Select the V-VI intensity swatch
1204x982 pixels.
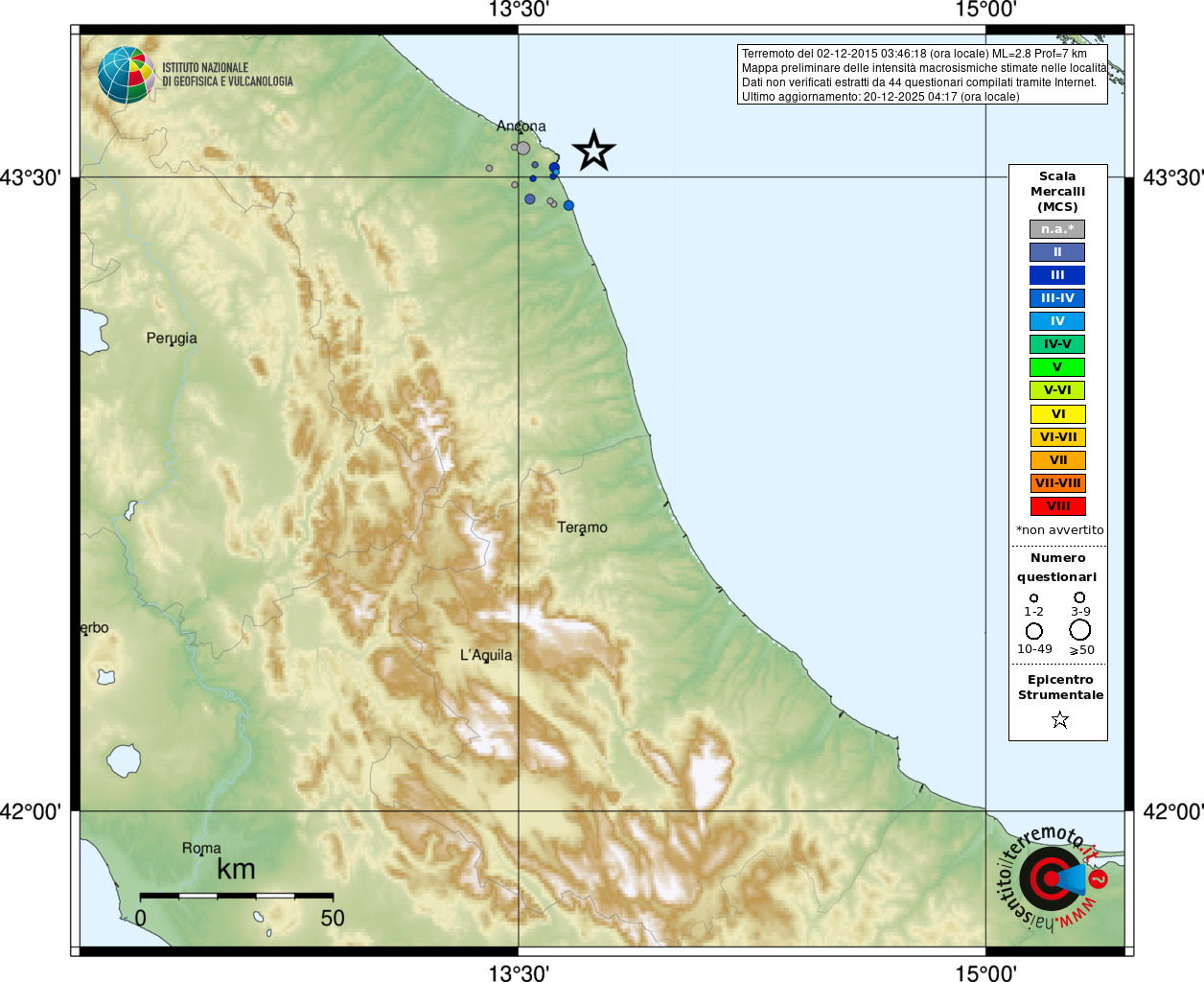pyautogui.click(x=1057, y=390)
